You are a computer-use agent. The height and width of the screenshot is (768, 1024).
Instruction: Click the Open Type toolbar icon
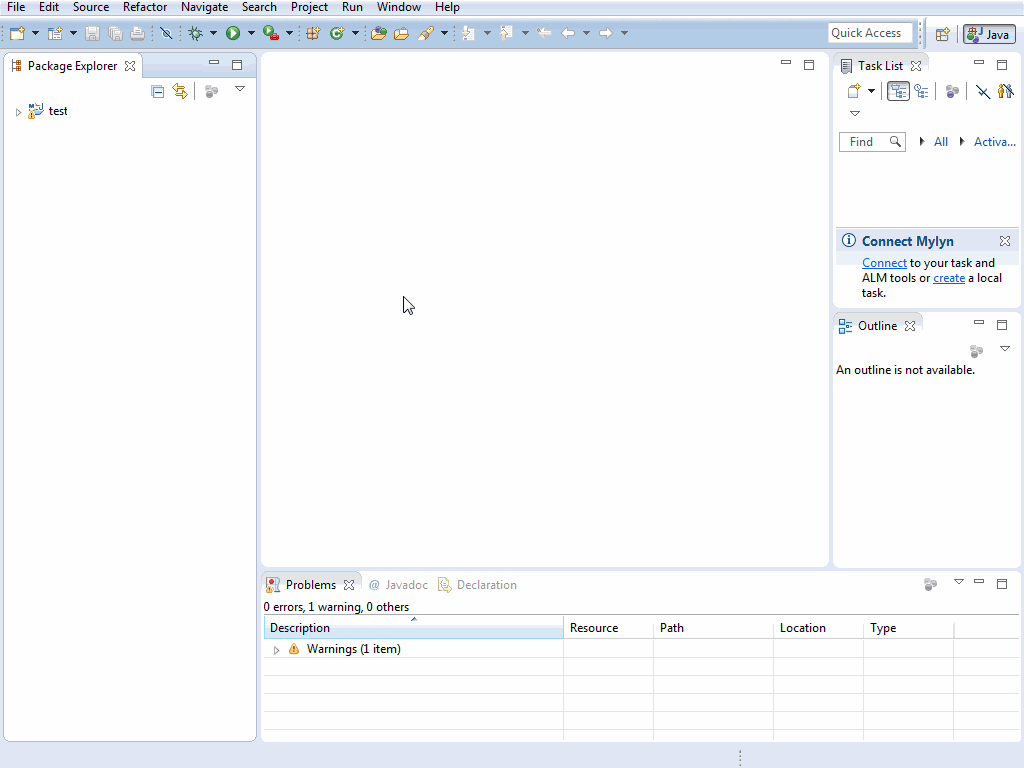coord(378,33)
